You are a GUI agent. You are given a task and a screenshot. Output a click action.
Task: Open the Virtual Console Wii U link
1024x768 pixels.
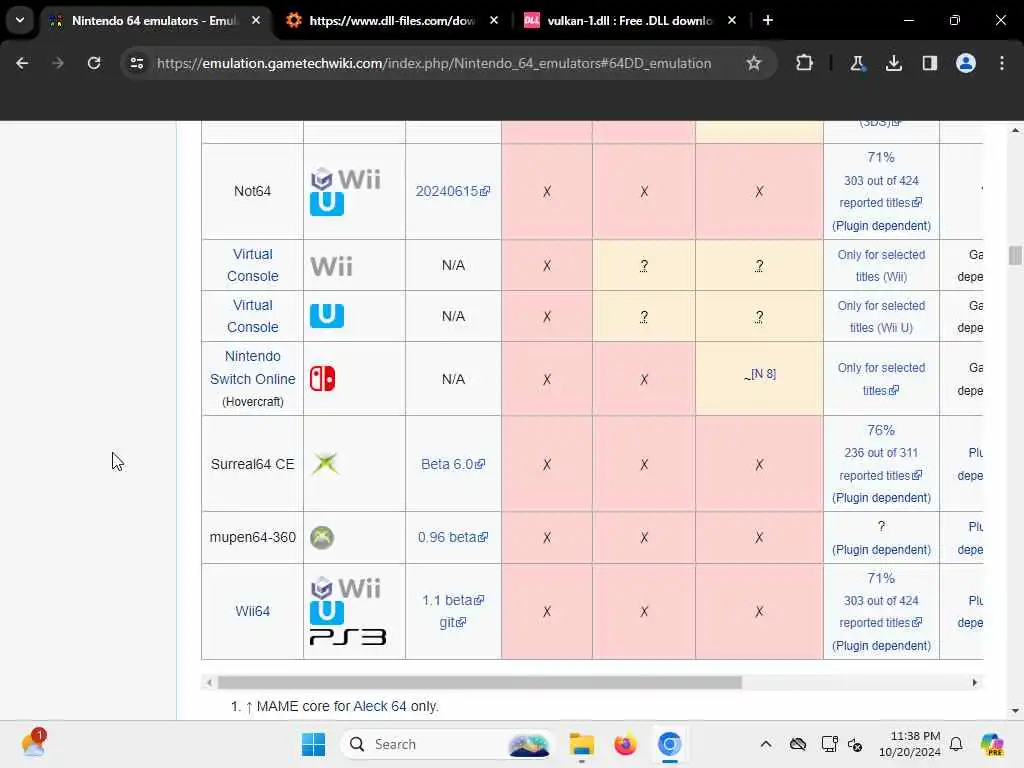(253, 316)
